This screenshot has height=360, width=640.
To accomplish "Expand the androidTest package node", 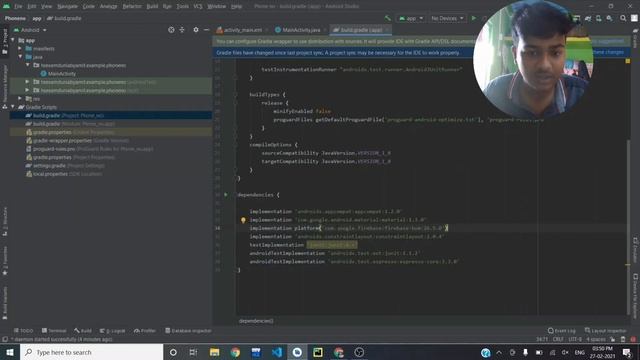I will [x=27, y=82].
